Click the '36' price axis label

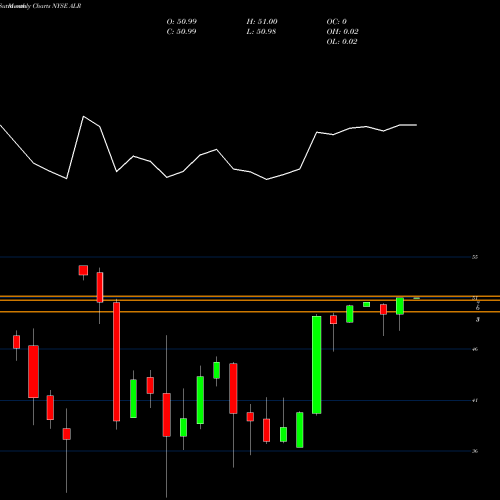point(475,451)
